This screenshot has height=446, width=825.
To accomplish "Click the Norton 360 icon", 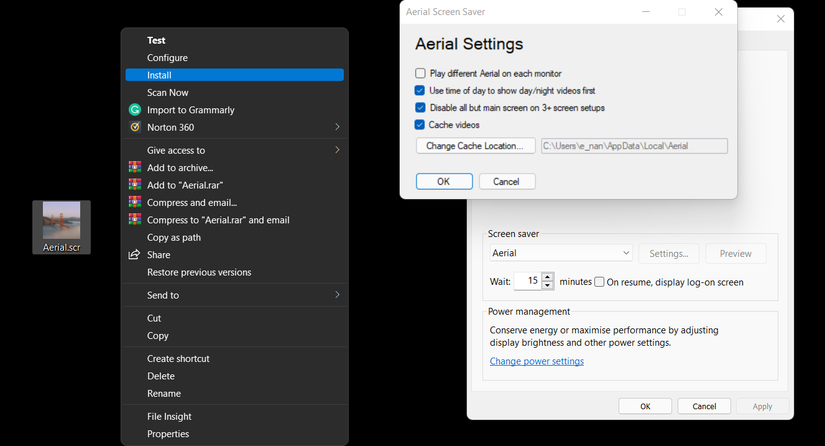I will pyautogui.click(x=135, y=127).
